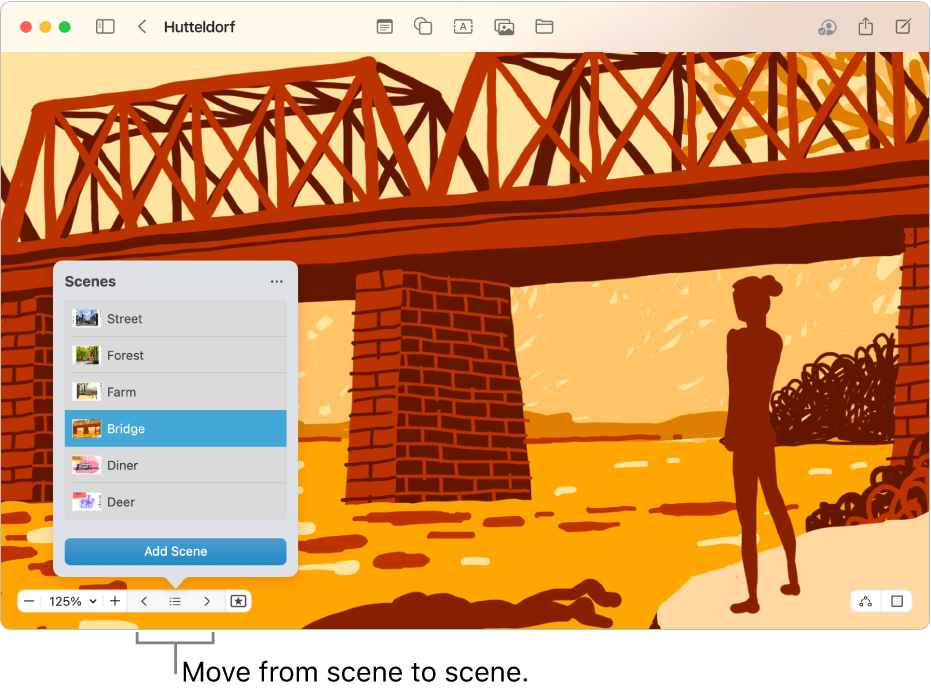Open the Share menu

(864, 27)
